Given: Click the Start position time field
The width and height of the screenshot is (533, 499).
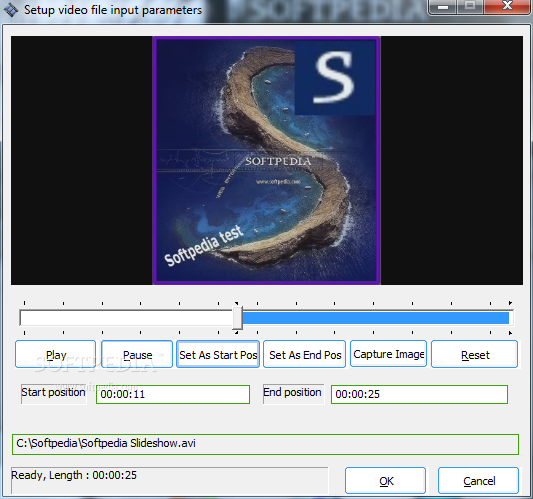Looking at the screenshot, I should pos(173,394).
